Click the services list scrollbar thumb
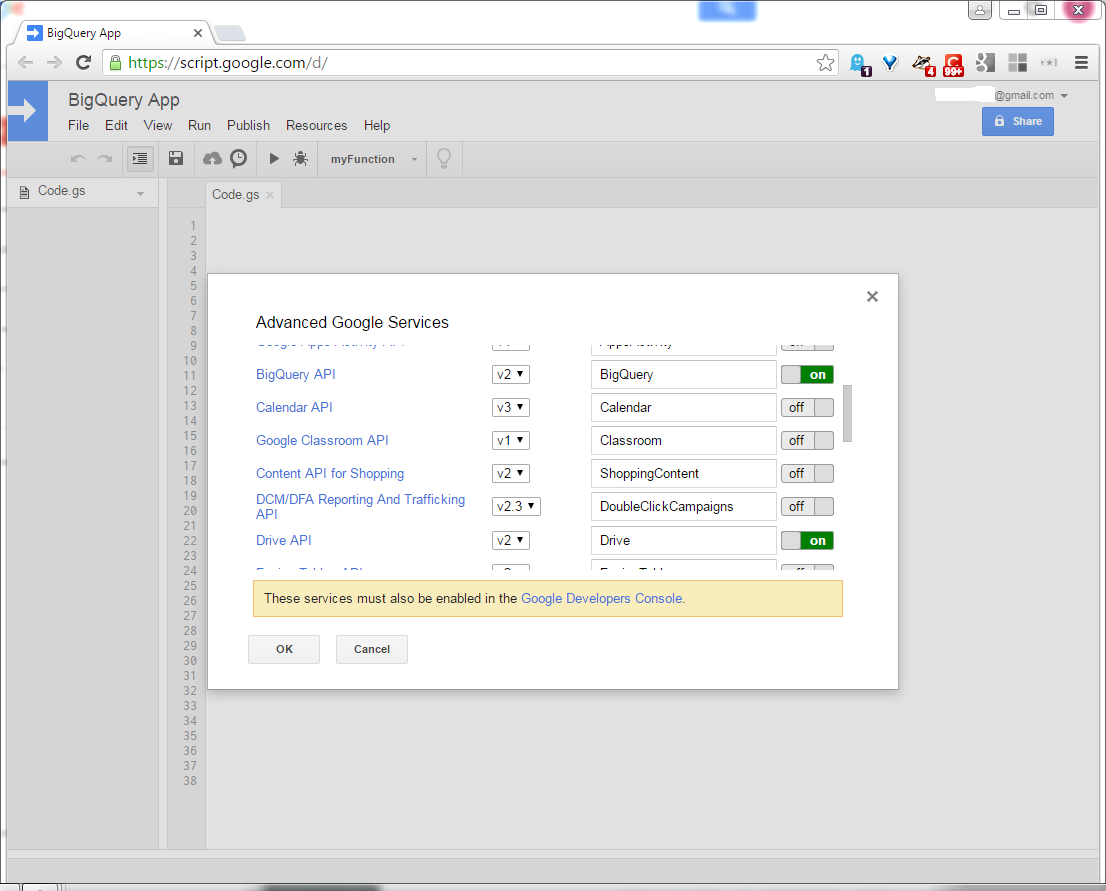 (x=848, y=413)
